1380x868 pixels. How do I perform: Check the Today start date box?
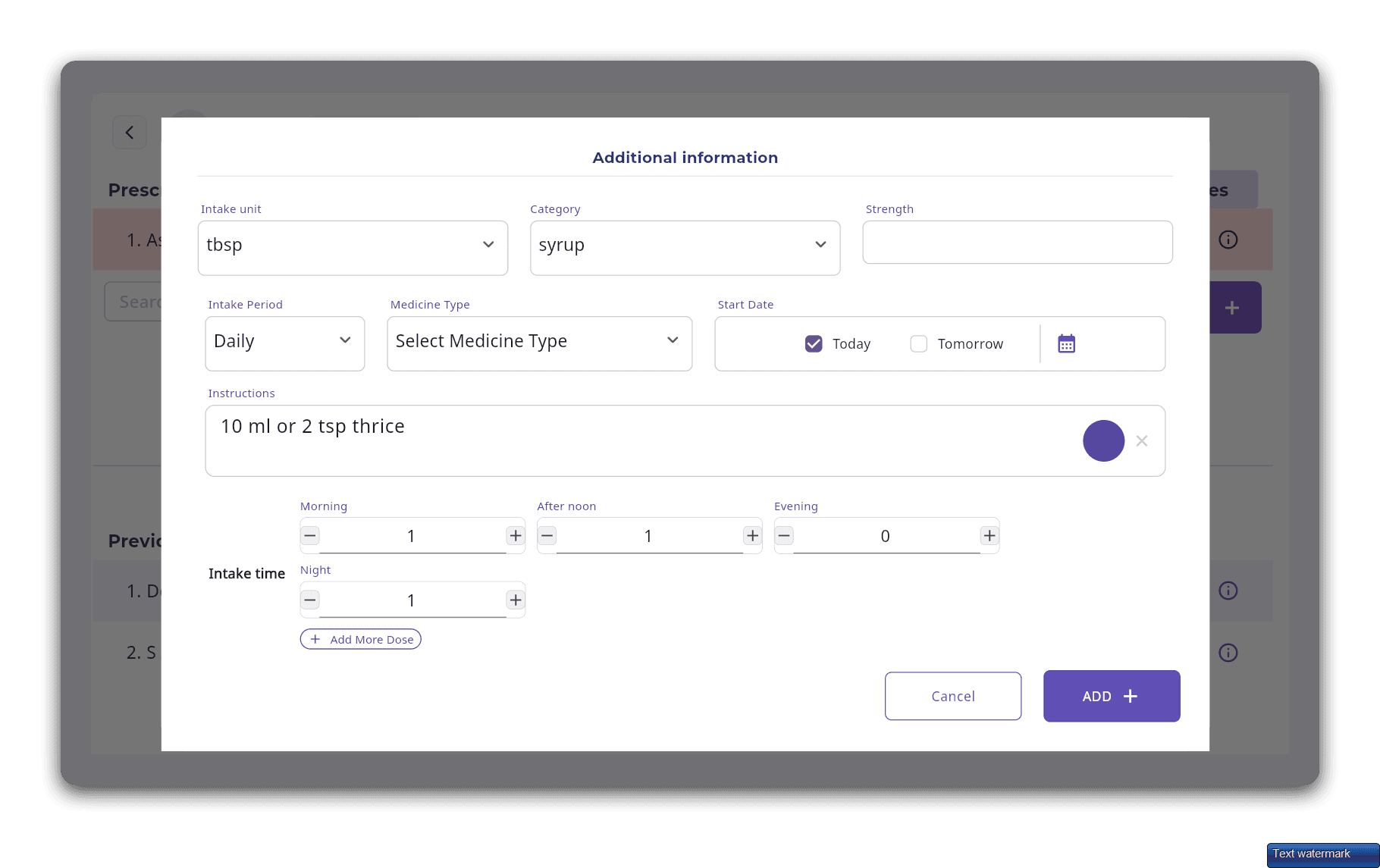tap(814, 344)
